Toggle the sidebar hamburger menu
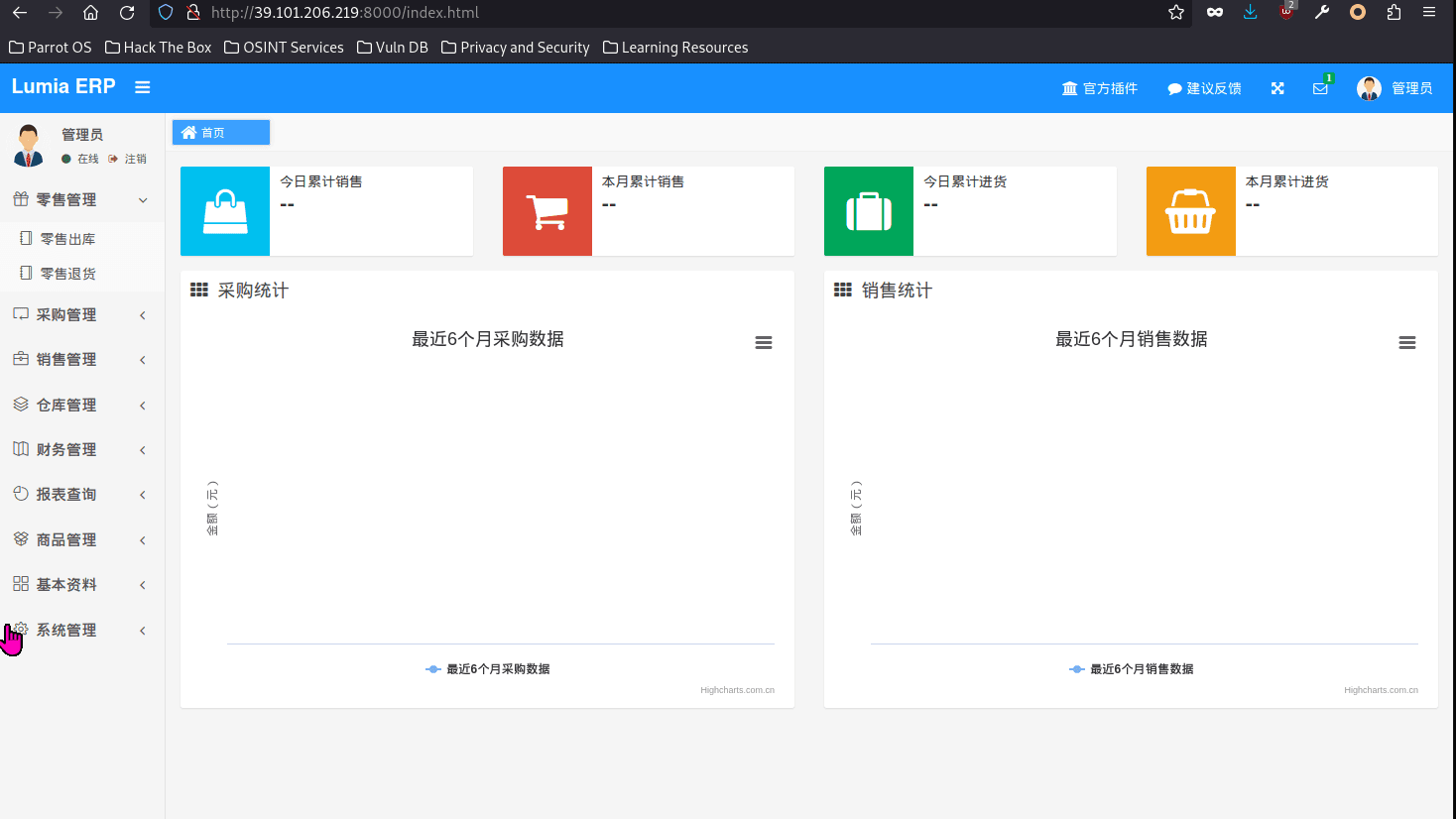The height and width of the screenshot is (819, 1456). click(x=143, y=87)
